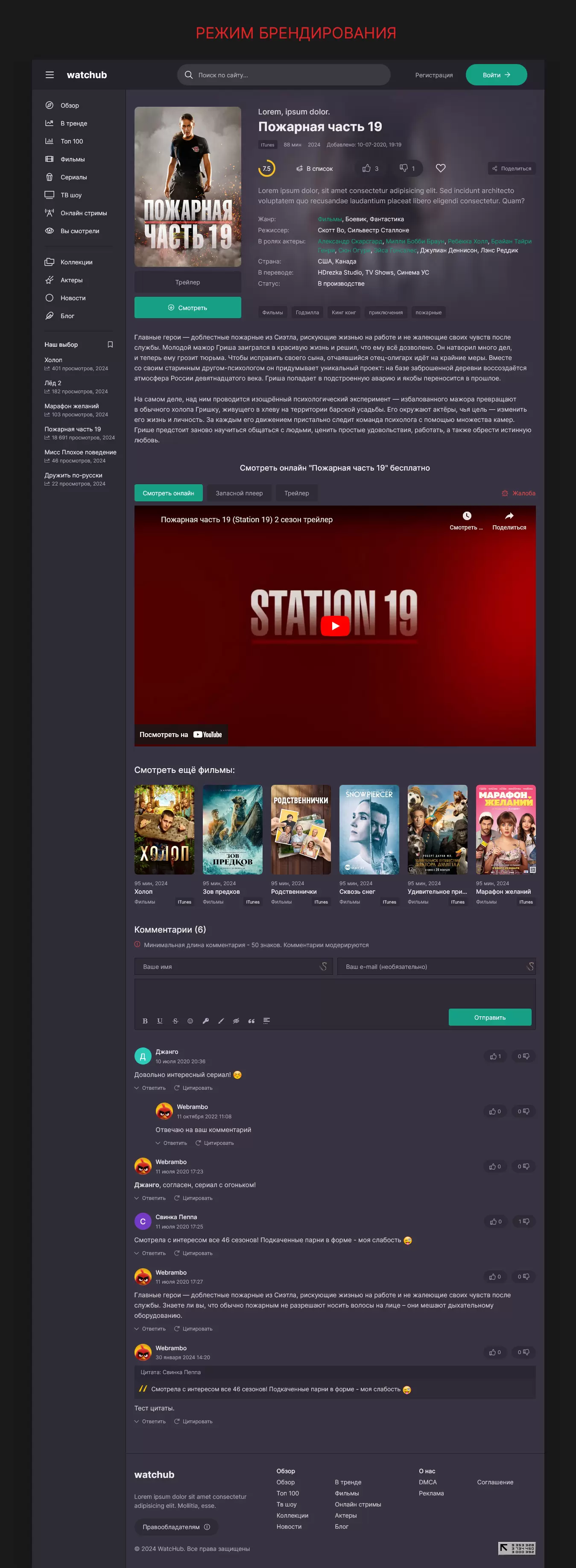Focus the site search field
This screenshot has width=576, height=1568.
[x=284, y=75]
